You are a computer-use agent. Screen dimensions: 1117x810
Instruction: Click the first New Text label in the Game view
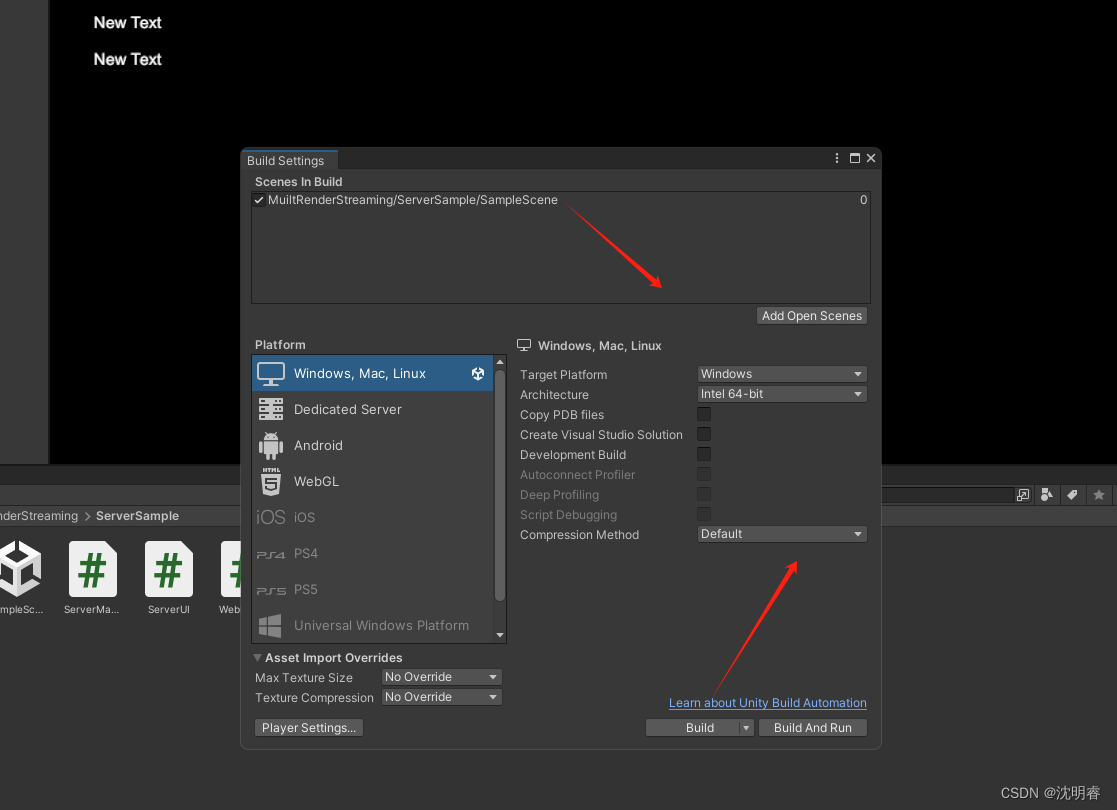128,23
